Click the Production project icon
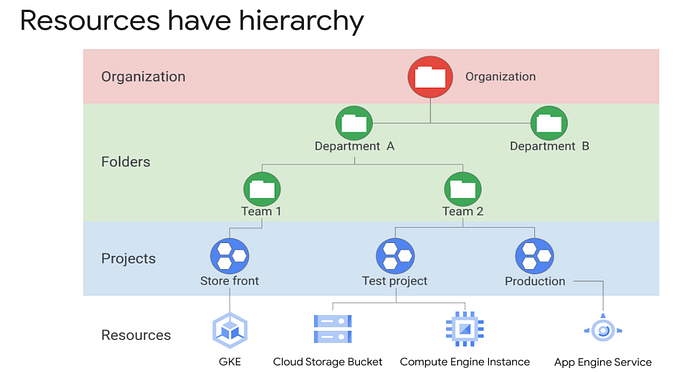The width and height of the screenshot is (700, 372). pos(535,256)
